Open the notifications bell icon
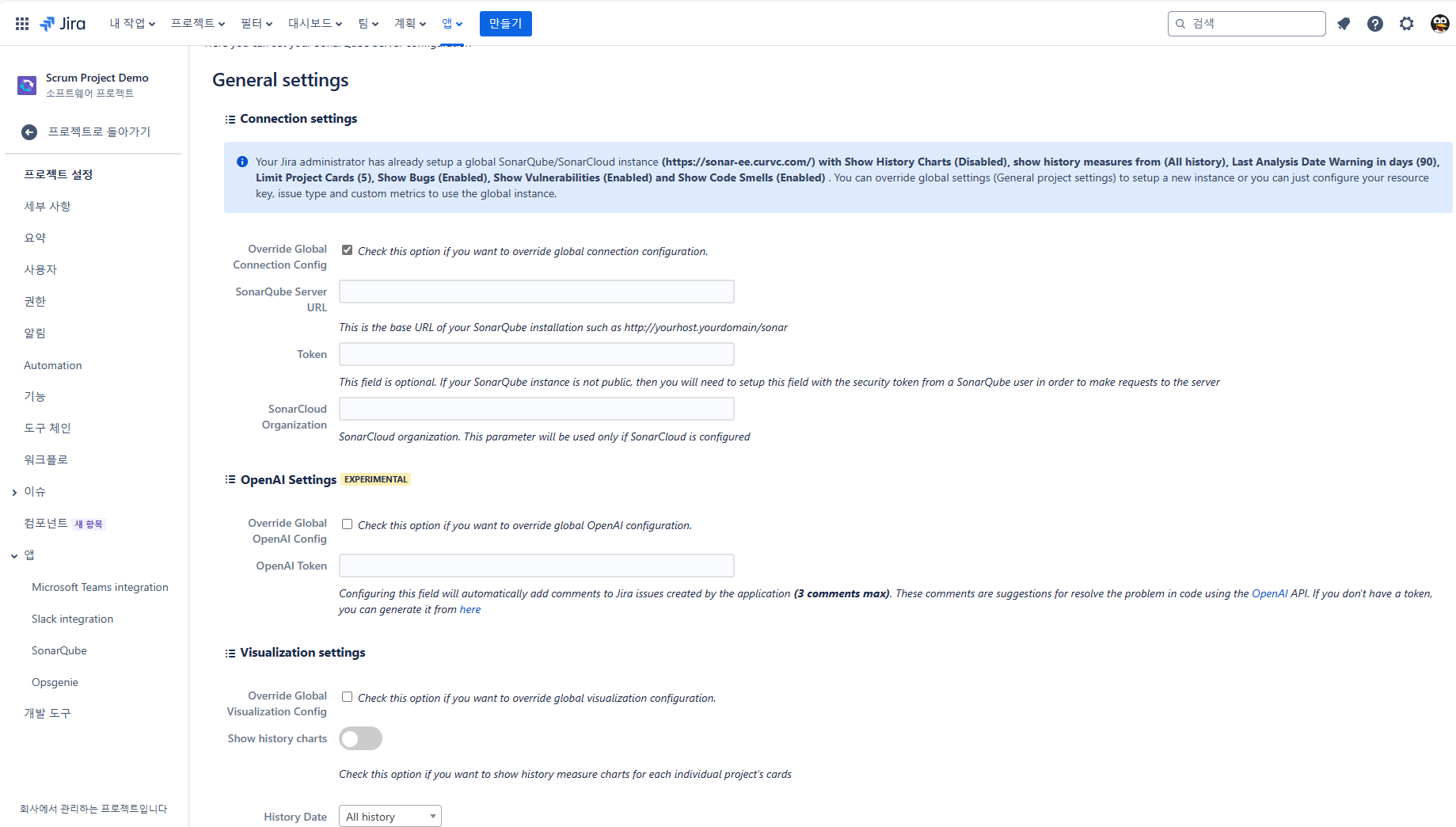The image size is (1456, 827). 1344,24
